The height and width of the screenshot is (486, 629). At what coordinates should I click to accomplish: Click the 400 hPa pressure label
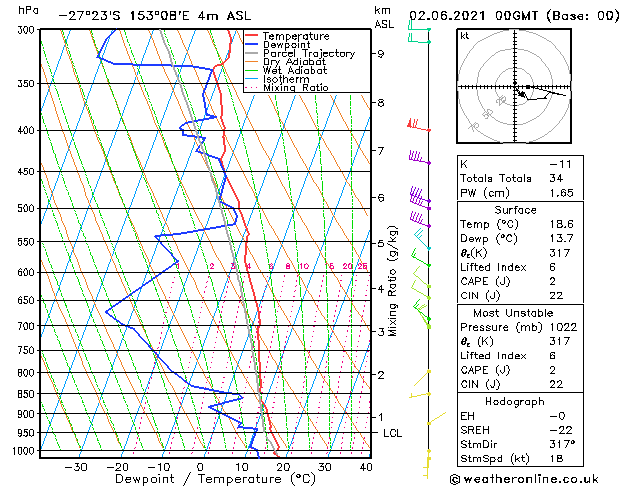[x=28, y=131]
